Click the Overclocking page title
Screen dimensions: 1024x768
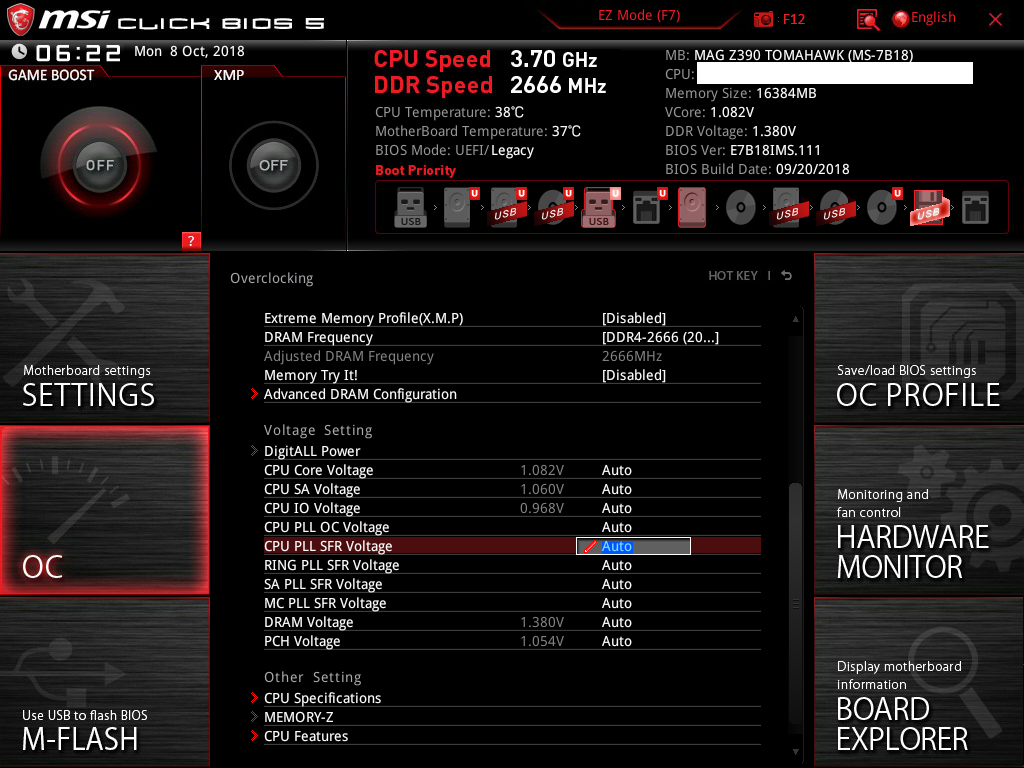272,278
